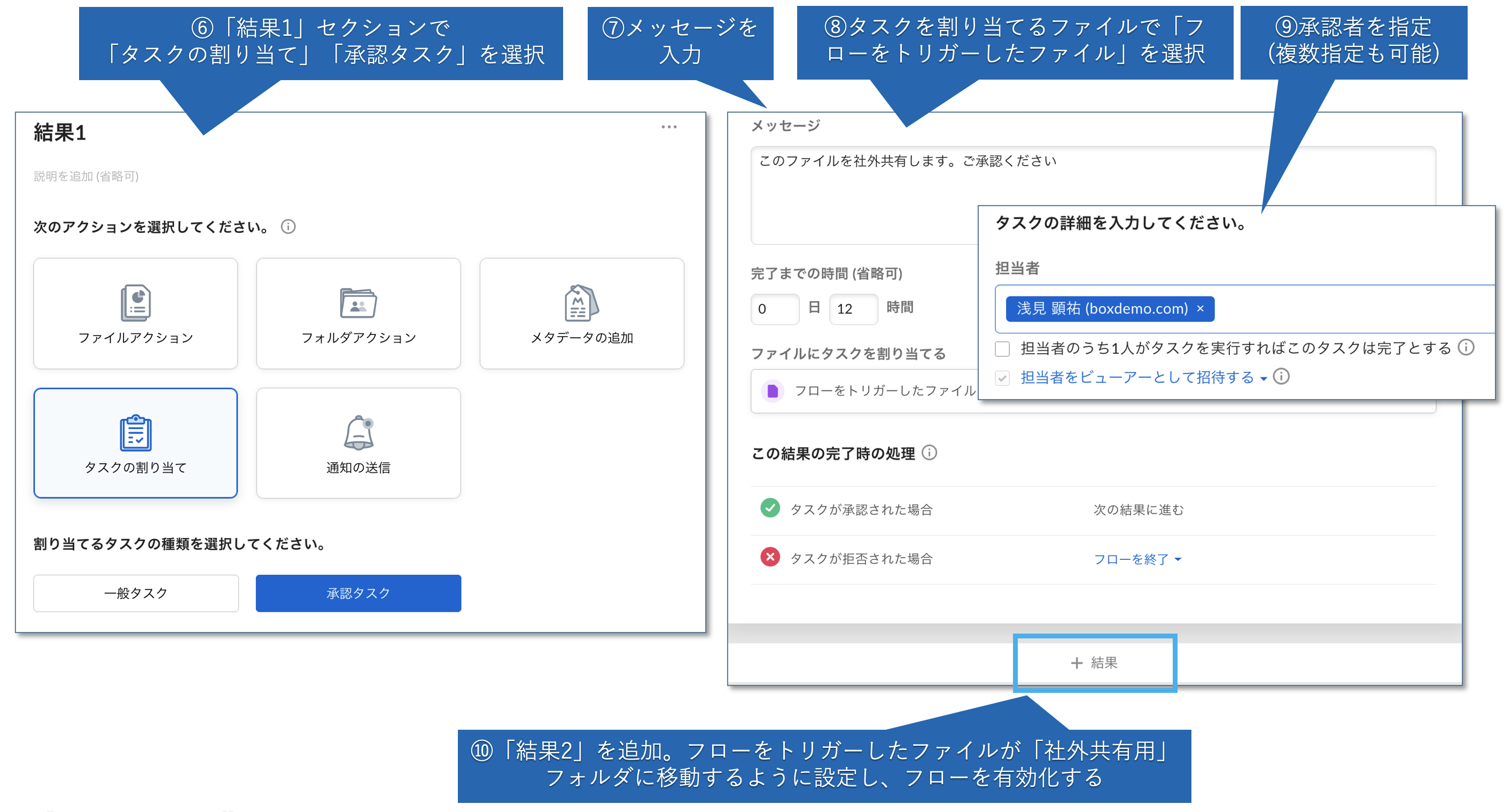Click red X icon for タスクが拒否された場合
Screen dimensions: 1512x812
770,557
